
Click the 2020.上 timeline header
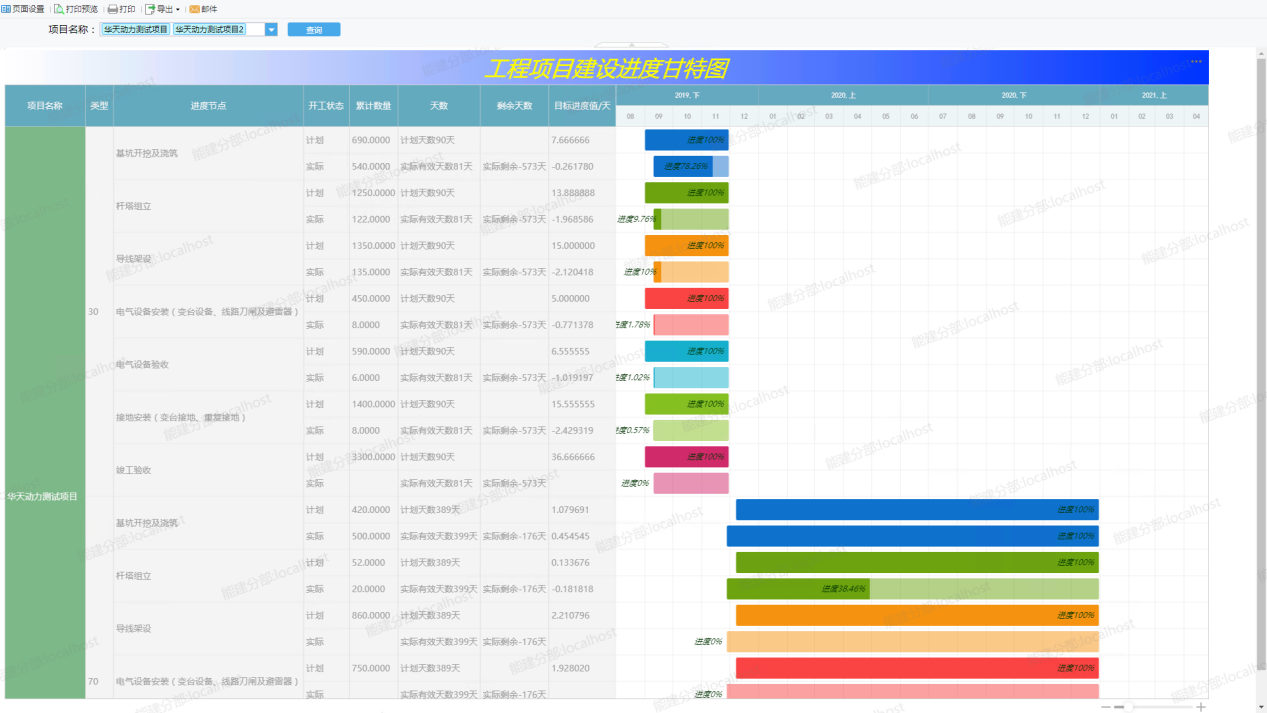(843, 96)
